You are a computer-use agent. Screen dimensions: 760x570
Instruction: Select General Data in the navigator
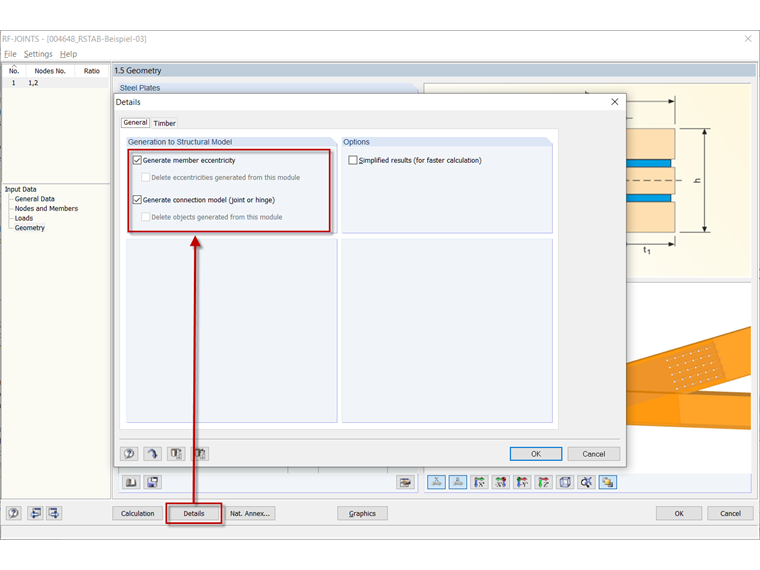pyautogui.click(x=34, y=199)
